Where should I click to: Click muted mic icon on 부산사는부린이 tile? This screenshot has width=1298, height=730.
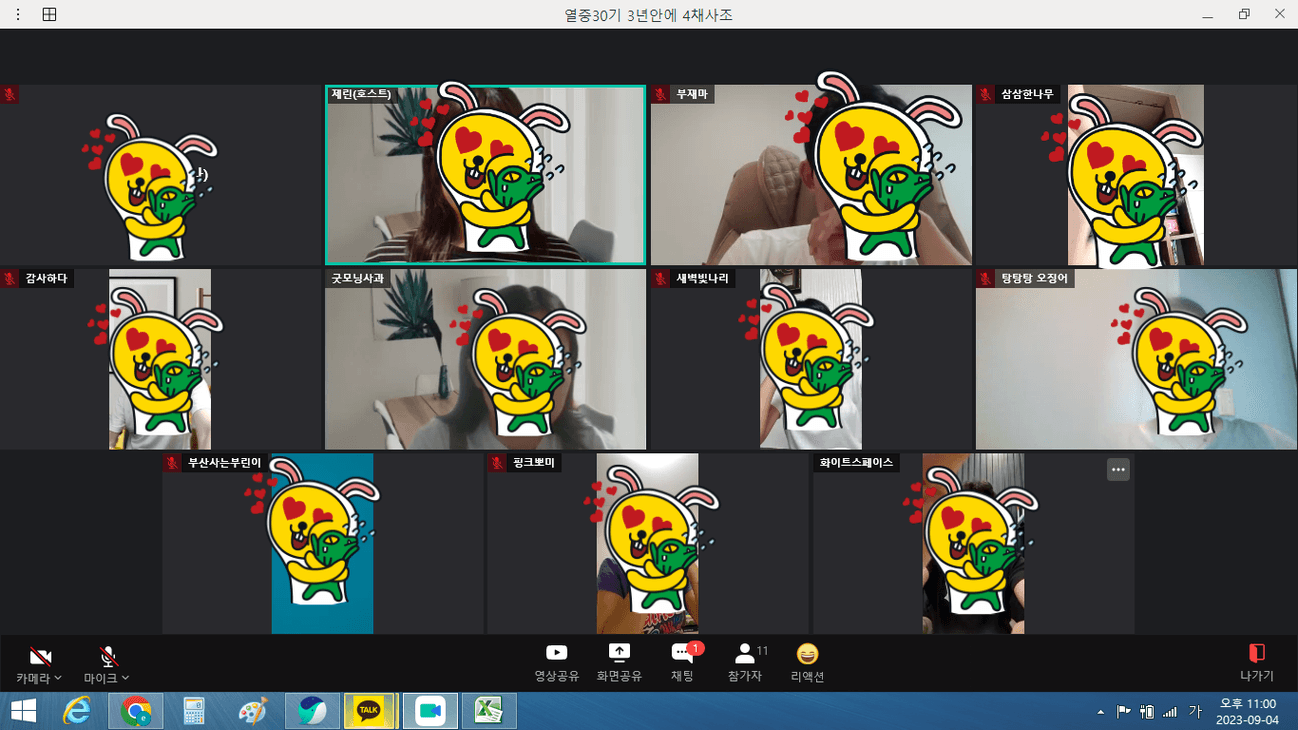tap(172, 463)
